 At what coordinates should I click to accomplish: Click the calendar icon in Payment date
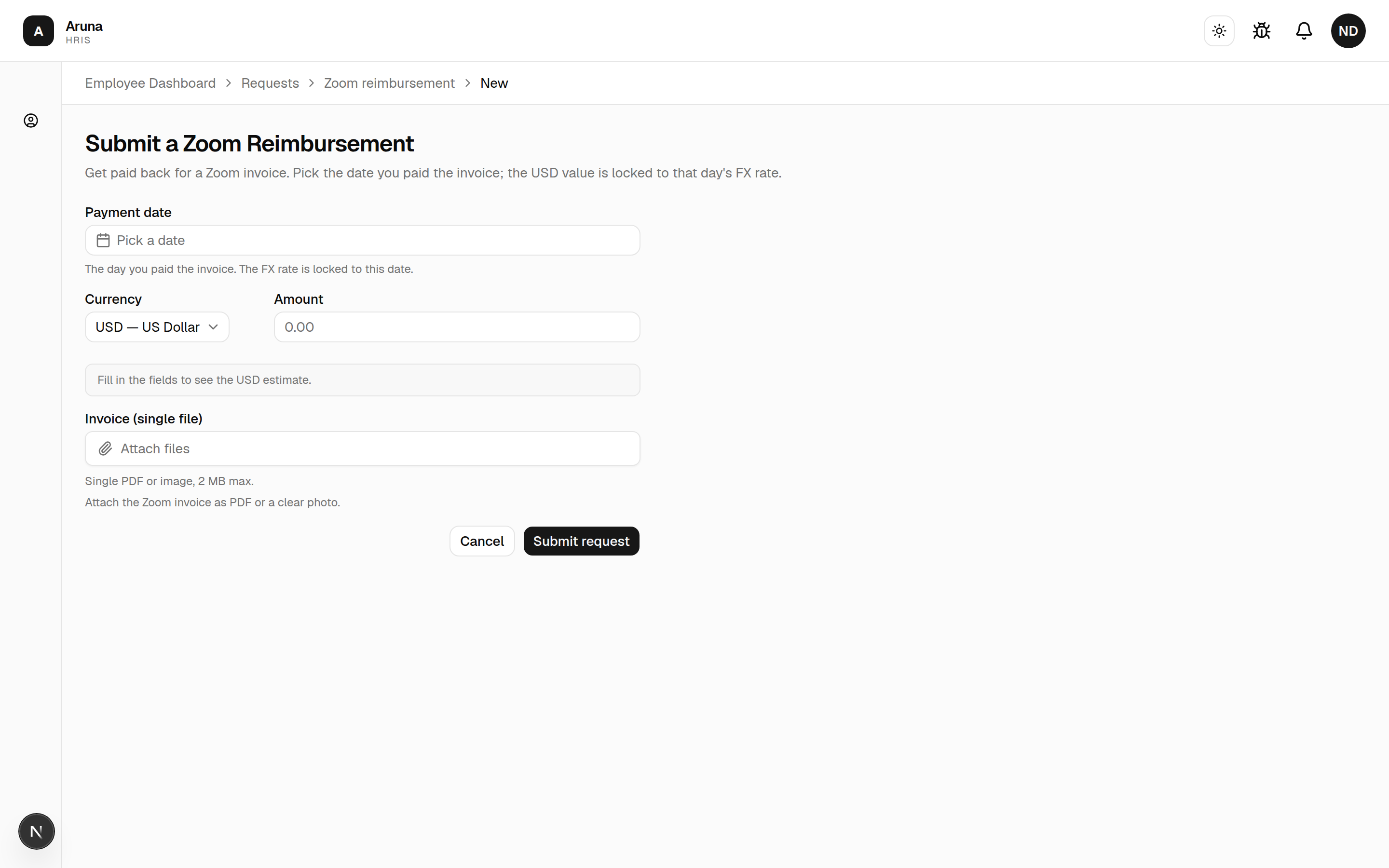(103, 240)
